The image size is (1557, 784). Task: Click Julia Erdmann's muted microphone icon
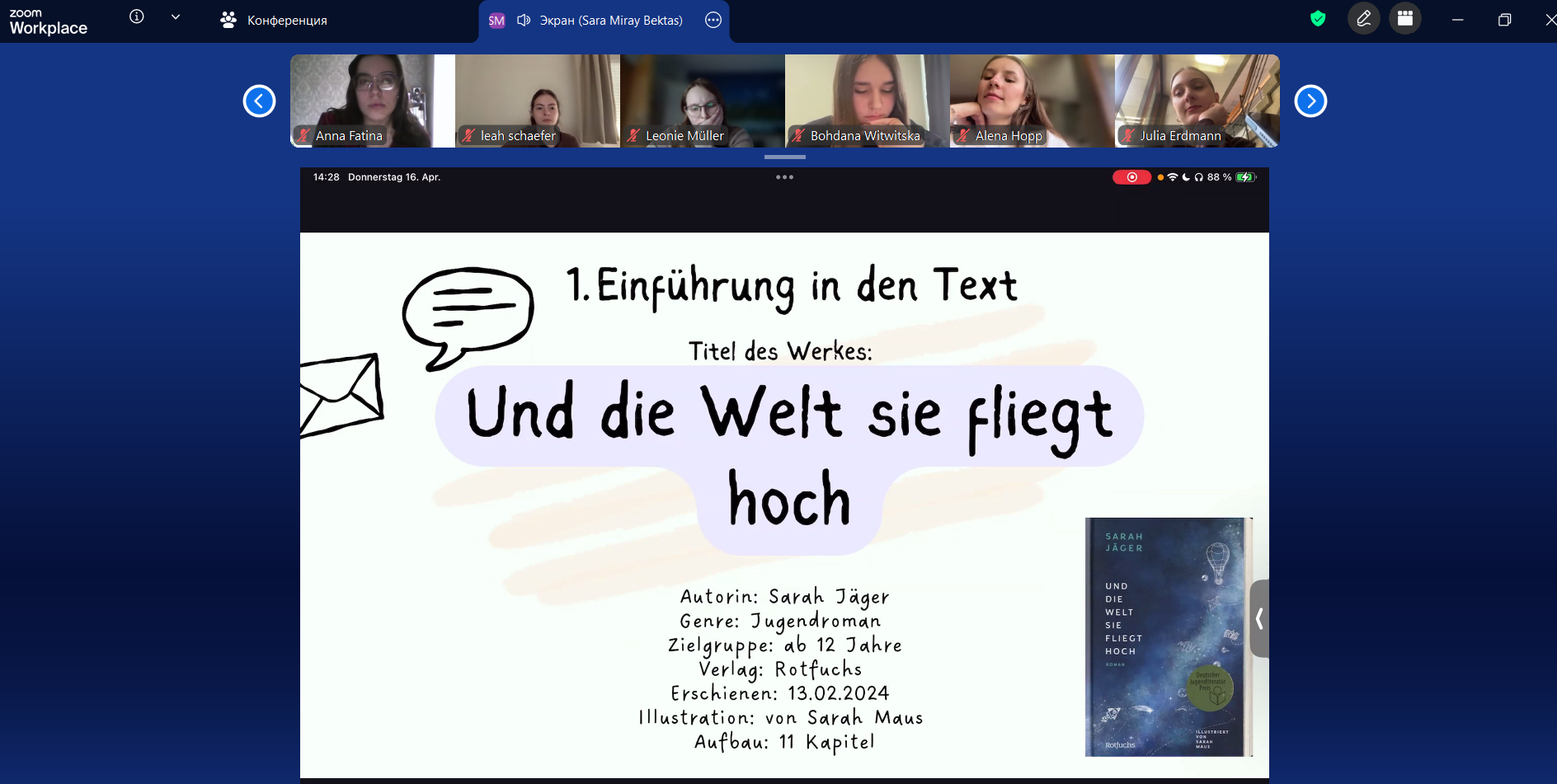click(1128, 136)
